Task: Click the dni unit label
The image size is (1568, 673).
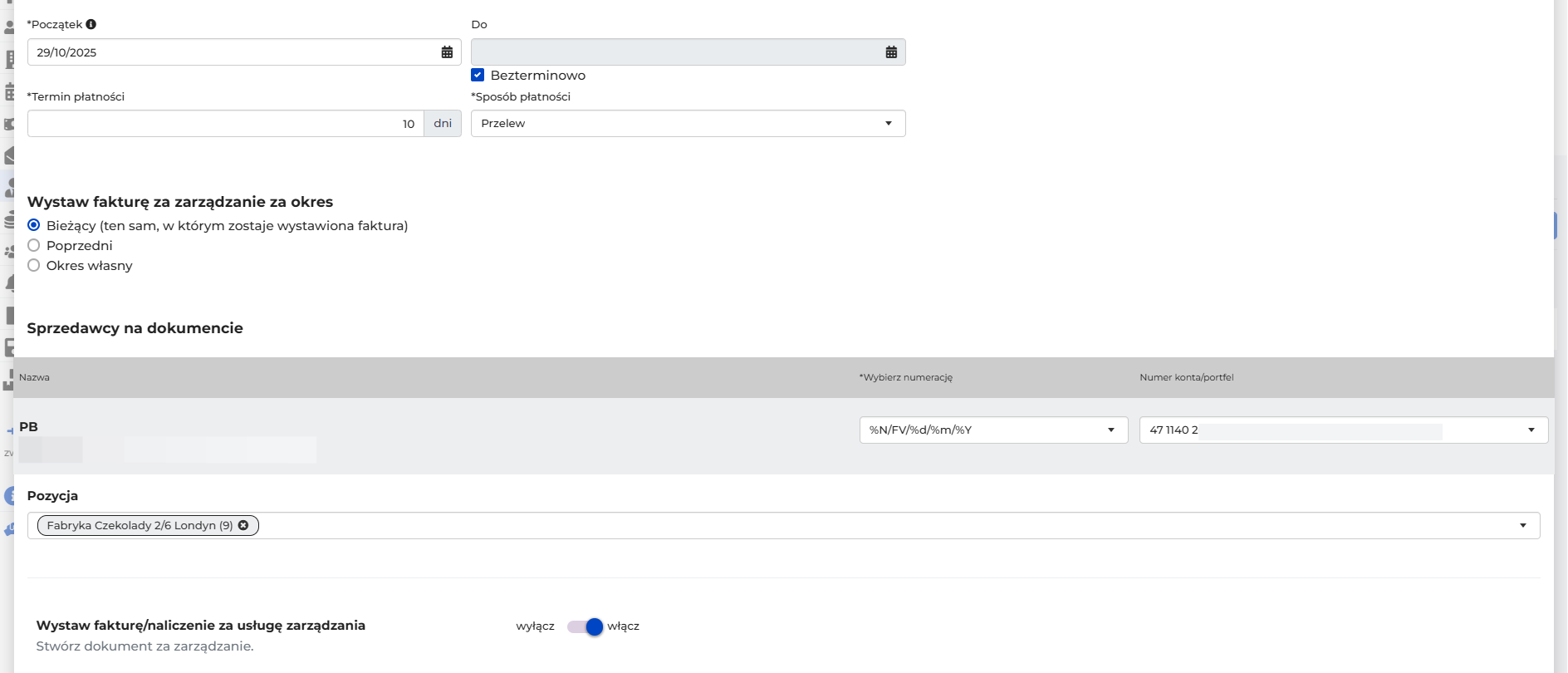Action: click(443, 124)
